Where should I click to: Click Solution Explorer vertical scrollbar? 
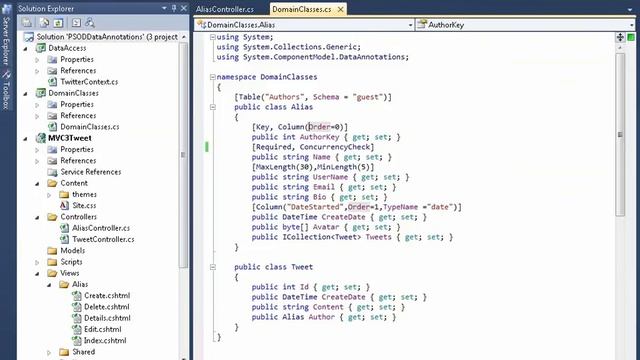[x=183, y=155]
